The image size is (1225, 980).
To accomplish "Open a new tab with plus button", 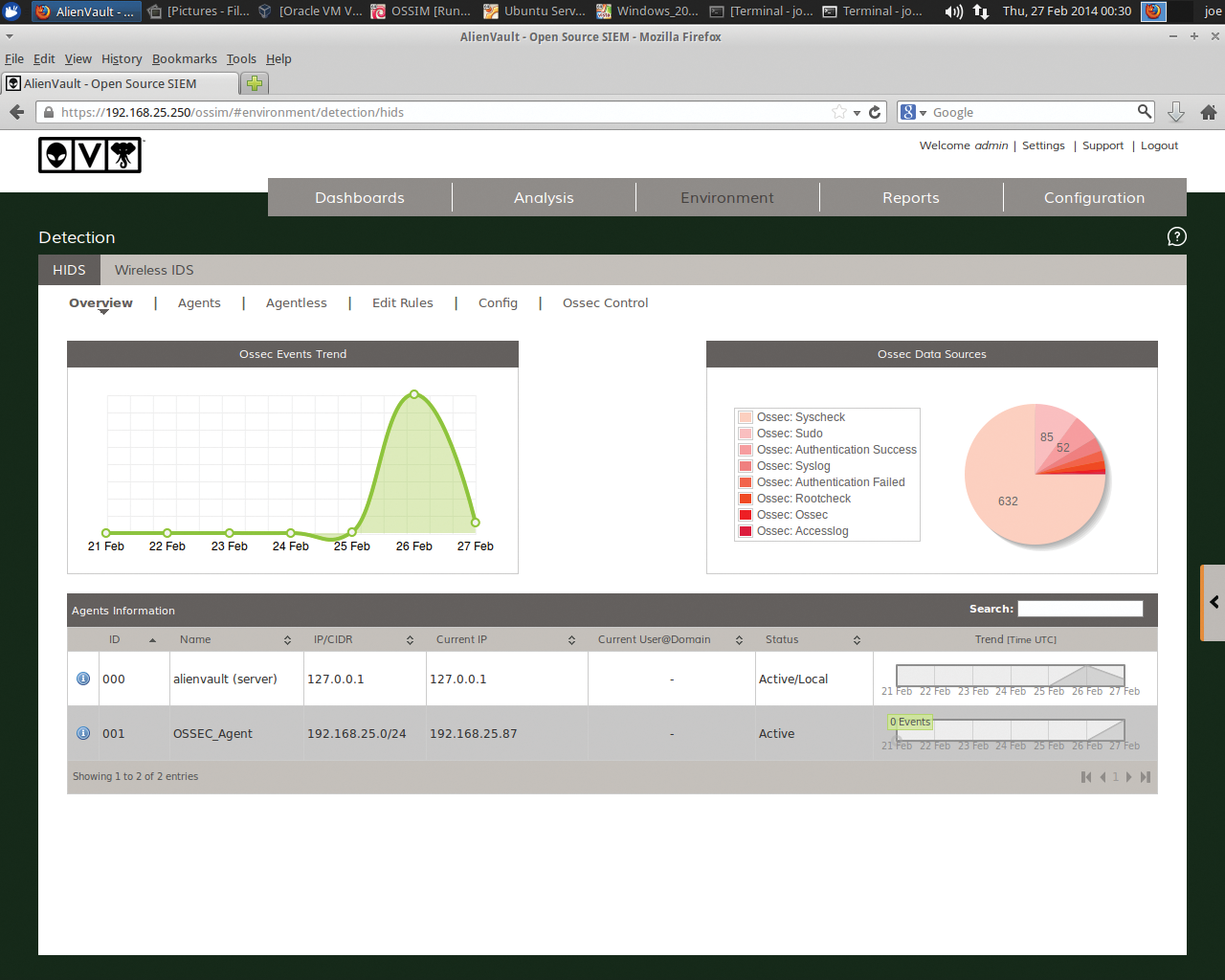I will click(x=255, y=83).
